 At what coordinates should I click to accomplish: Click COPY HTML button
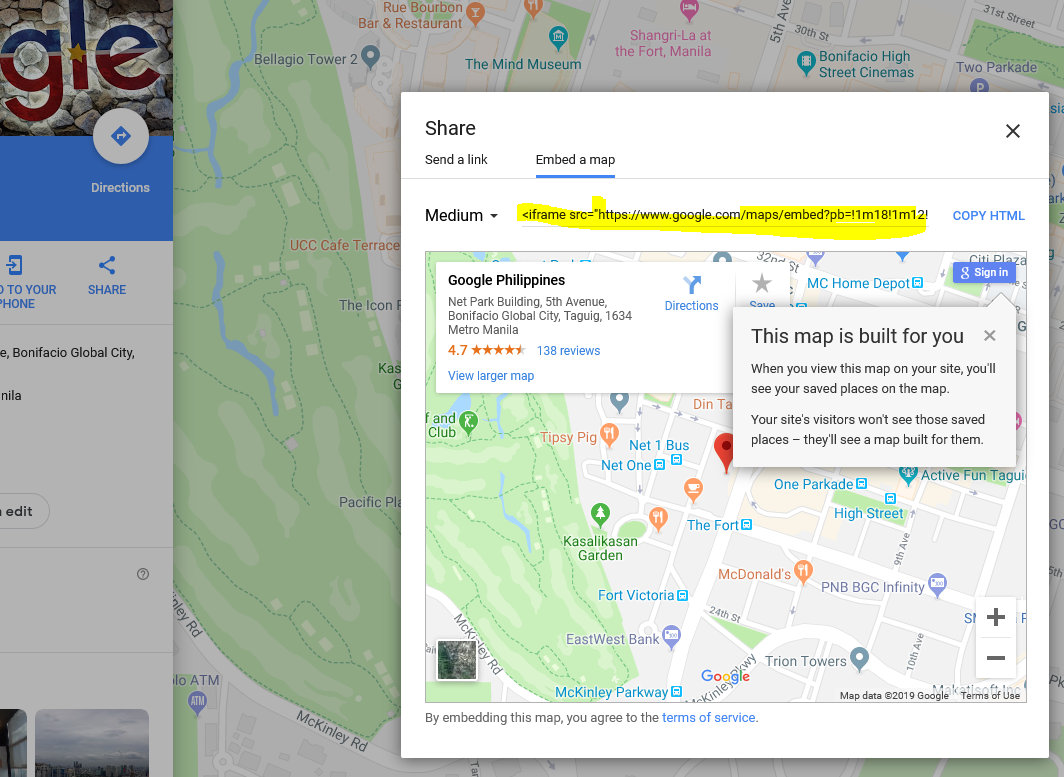(988, 215)
